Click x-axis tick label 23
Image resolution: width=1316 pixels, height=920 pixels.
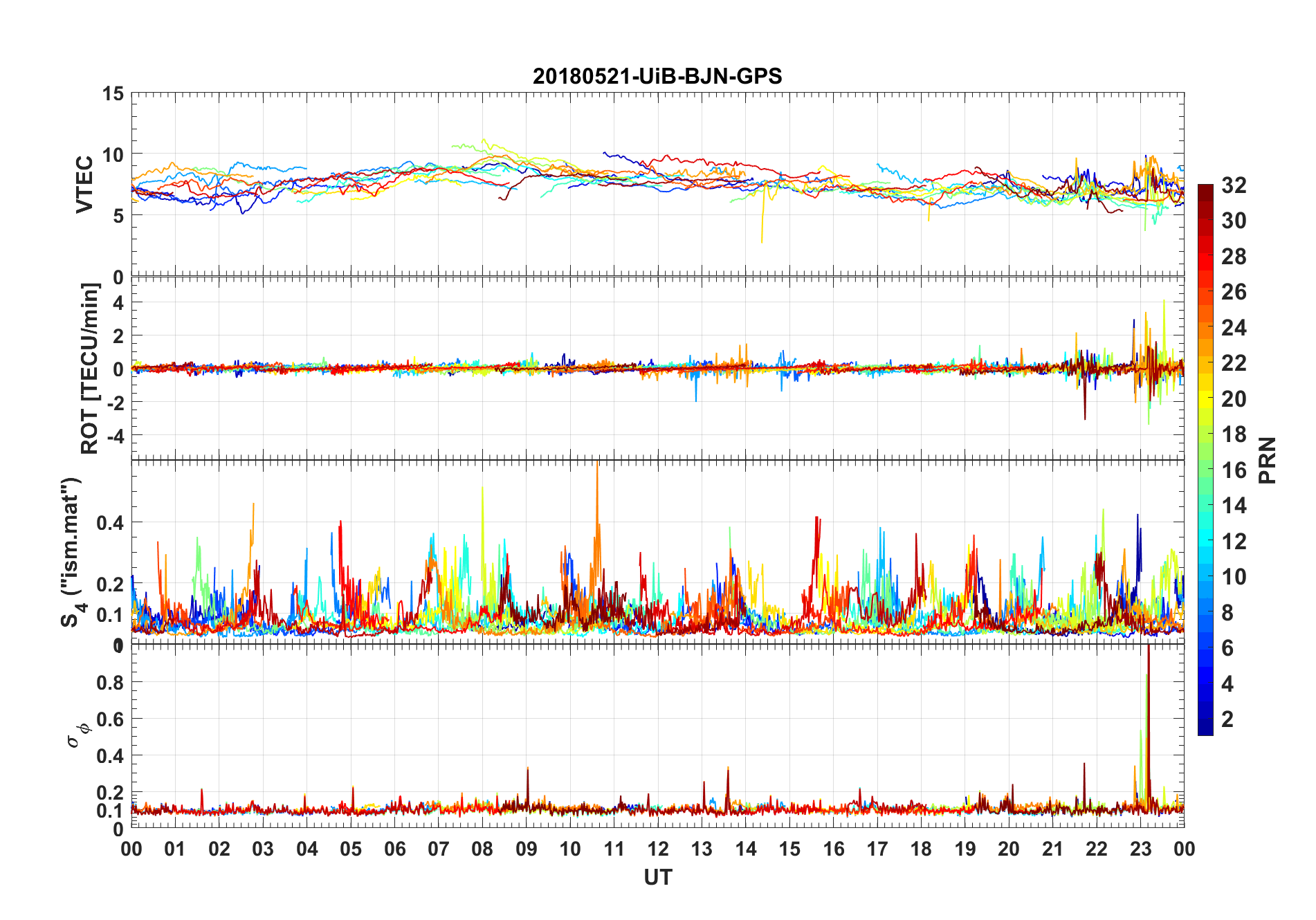(1140, 849)
